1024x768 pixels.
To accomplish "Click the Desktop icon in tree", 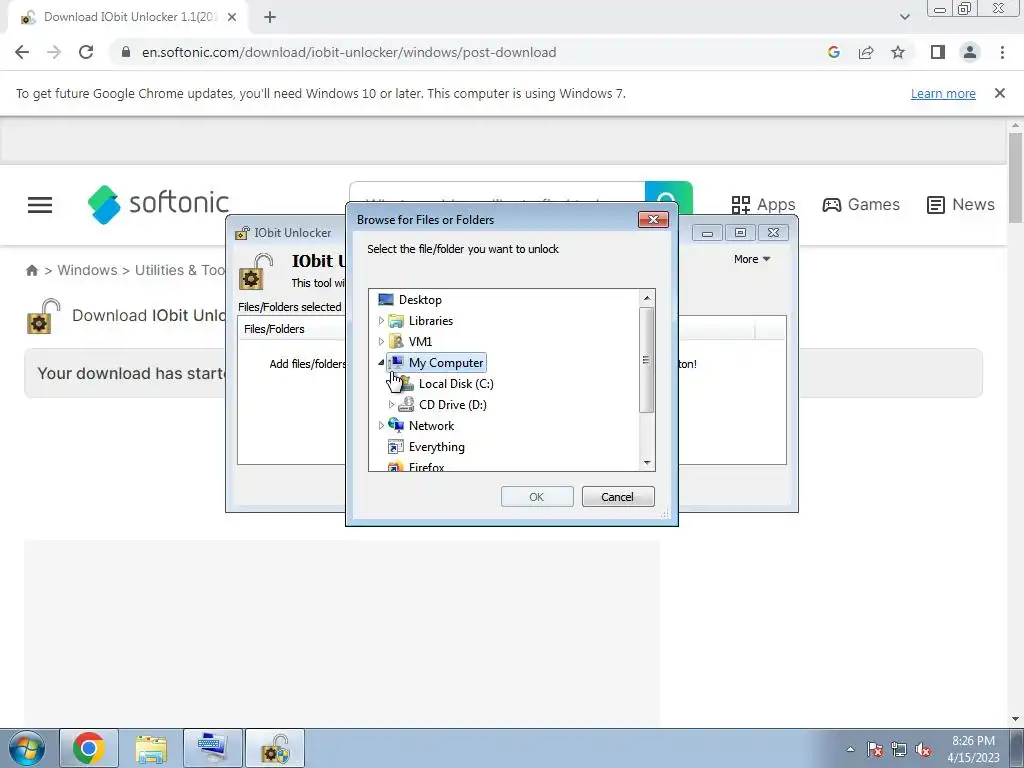I will pos(386,300).
